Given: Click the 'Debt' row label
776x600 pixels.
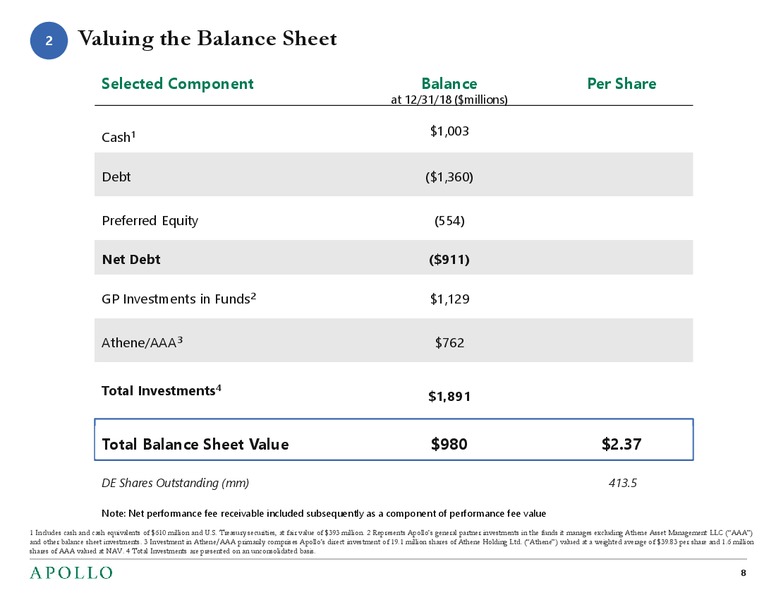Looking at the screenshot, I should (x=116, y=177).
